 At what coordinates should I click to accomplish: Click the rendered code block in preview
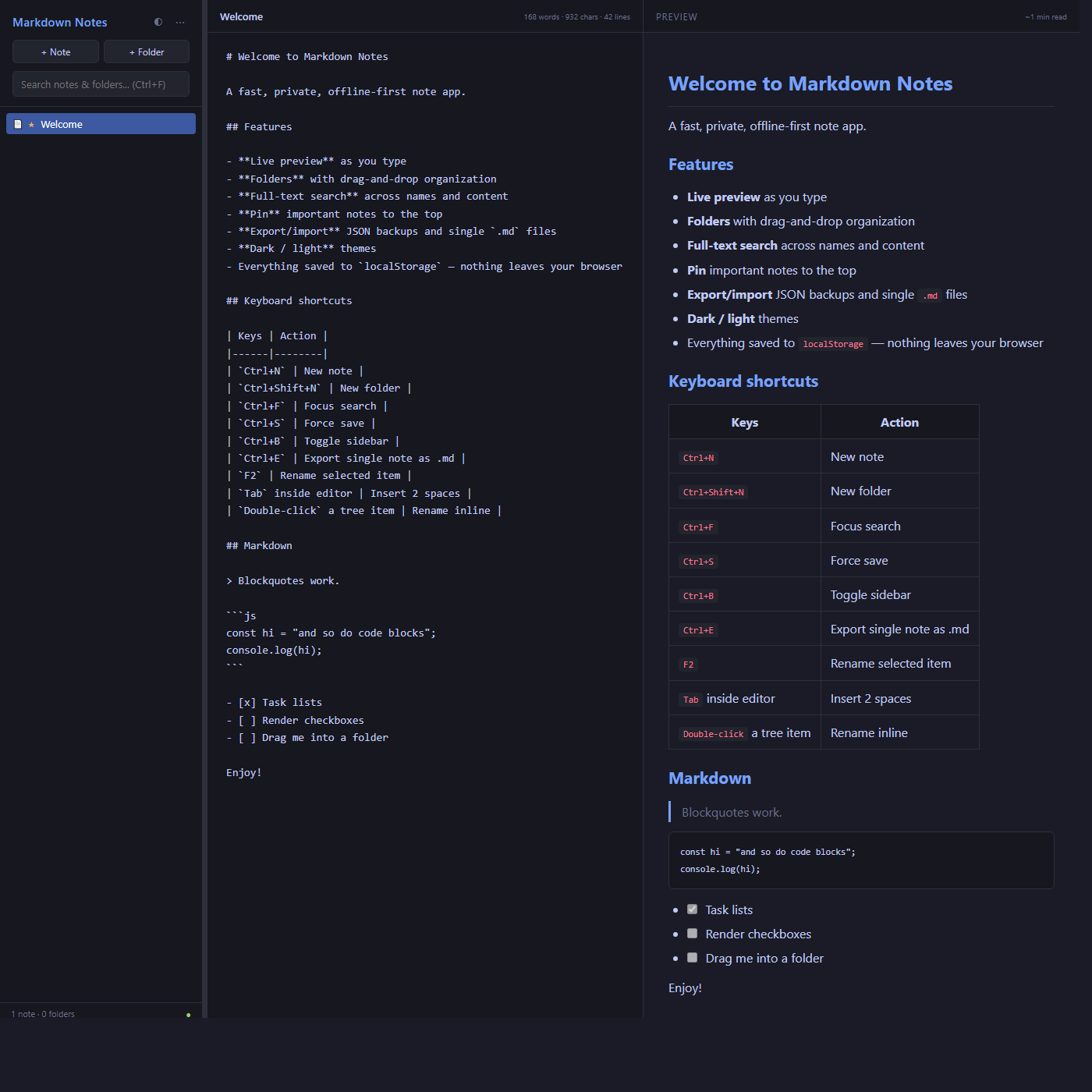tap(861, 860)
